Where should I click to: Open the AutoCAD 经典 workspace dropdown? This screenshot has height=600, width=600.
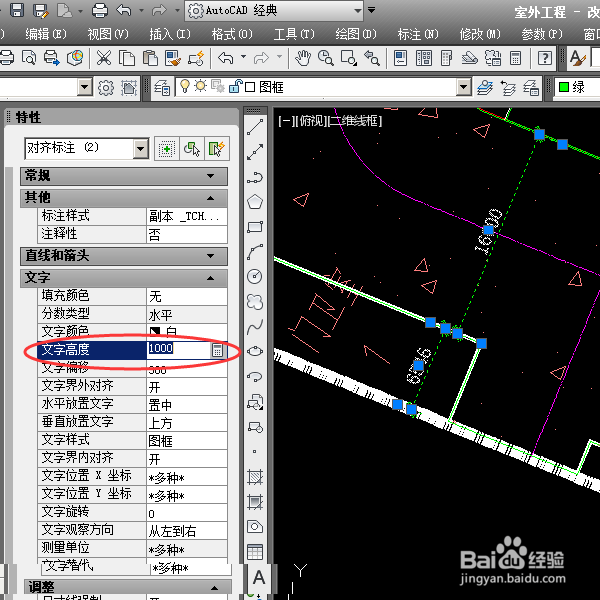358,10
